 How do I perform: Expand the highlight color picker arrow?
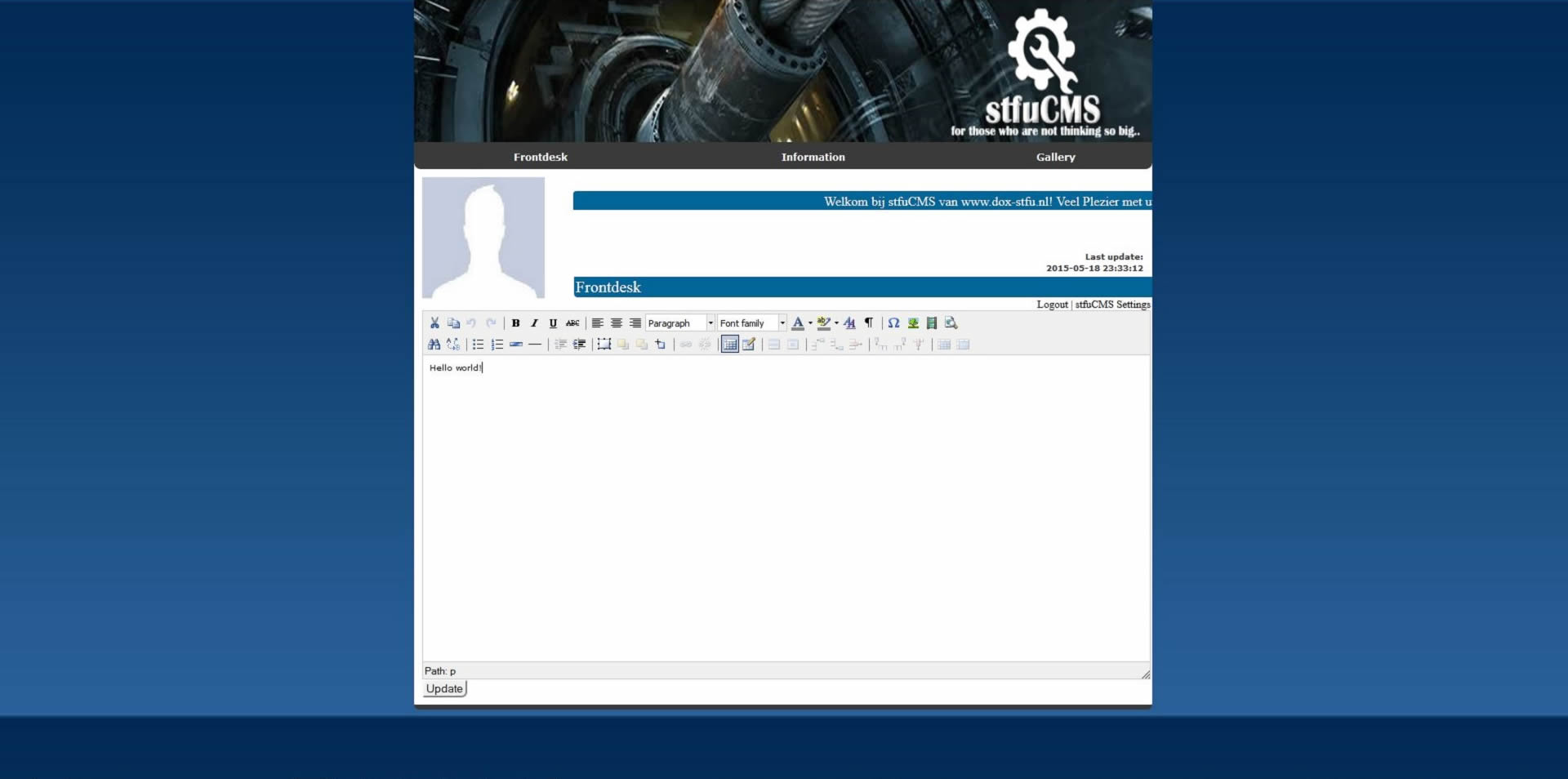point(836,323)
